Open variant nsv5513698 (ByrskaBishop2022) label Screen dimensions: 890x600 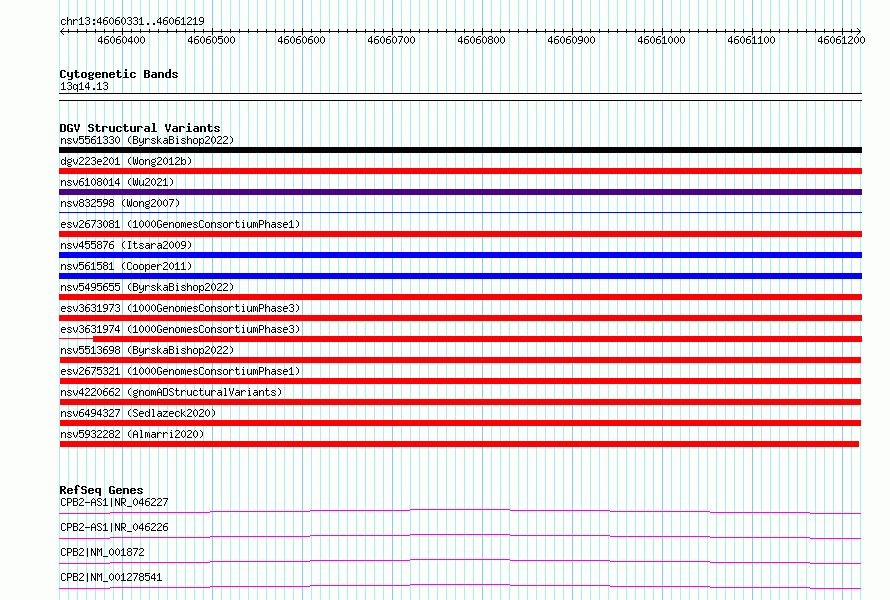pyautogui.click(x=147, y=350)
